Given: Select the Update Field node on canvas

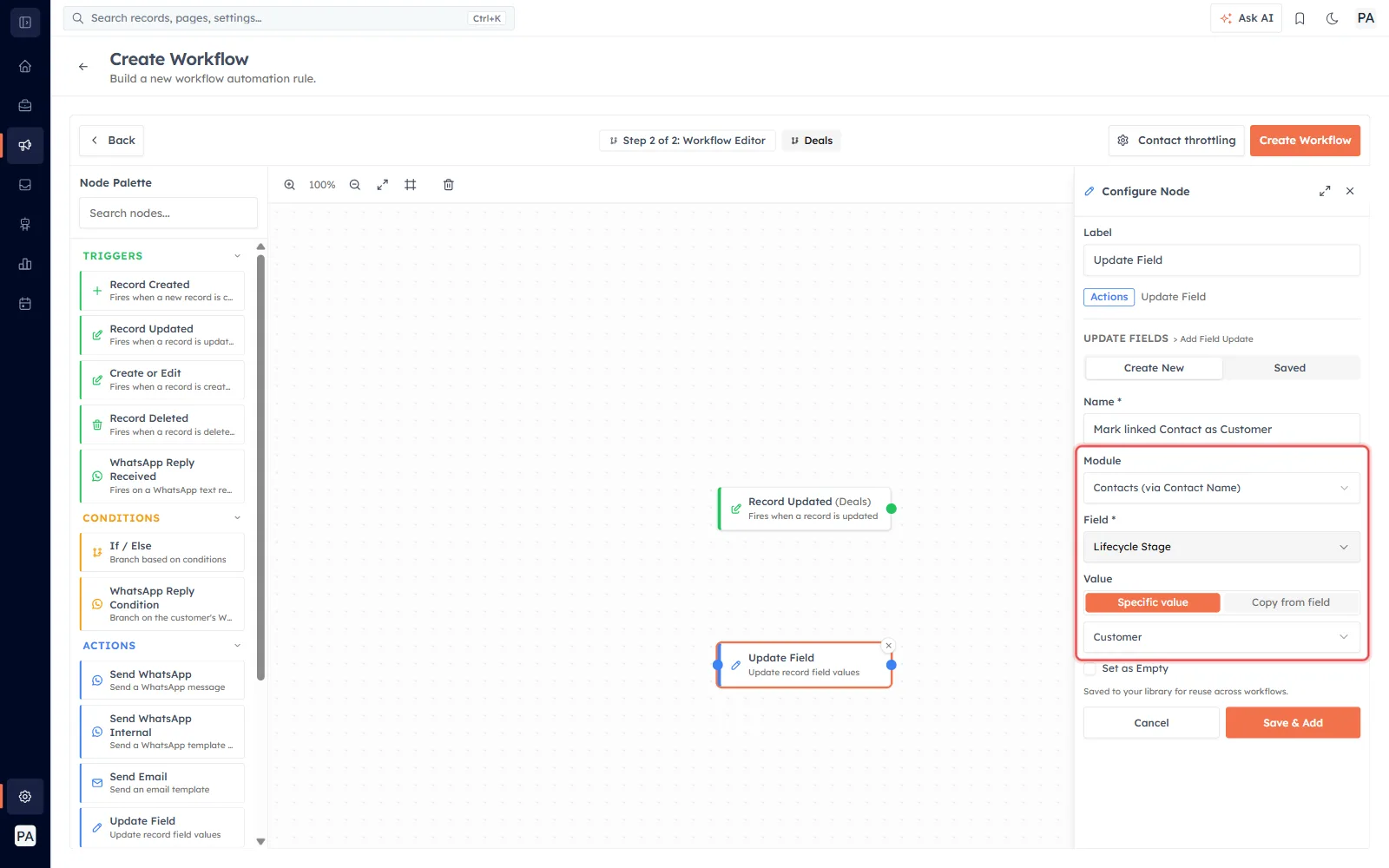Looking at the screenshot, I should tap(805, 665).
